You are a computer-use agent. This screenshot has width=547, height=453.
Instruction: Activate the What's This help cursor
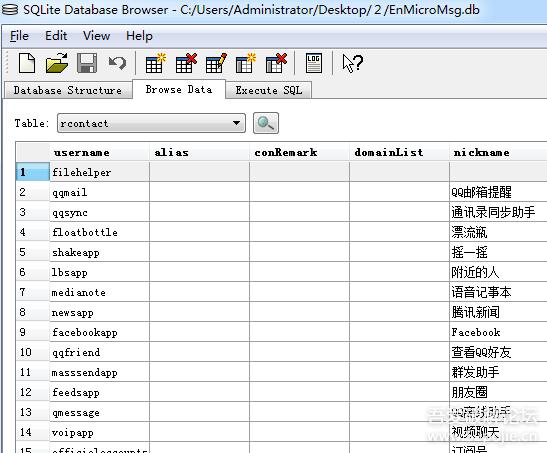tap(352, 63)
